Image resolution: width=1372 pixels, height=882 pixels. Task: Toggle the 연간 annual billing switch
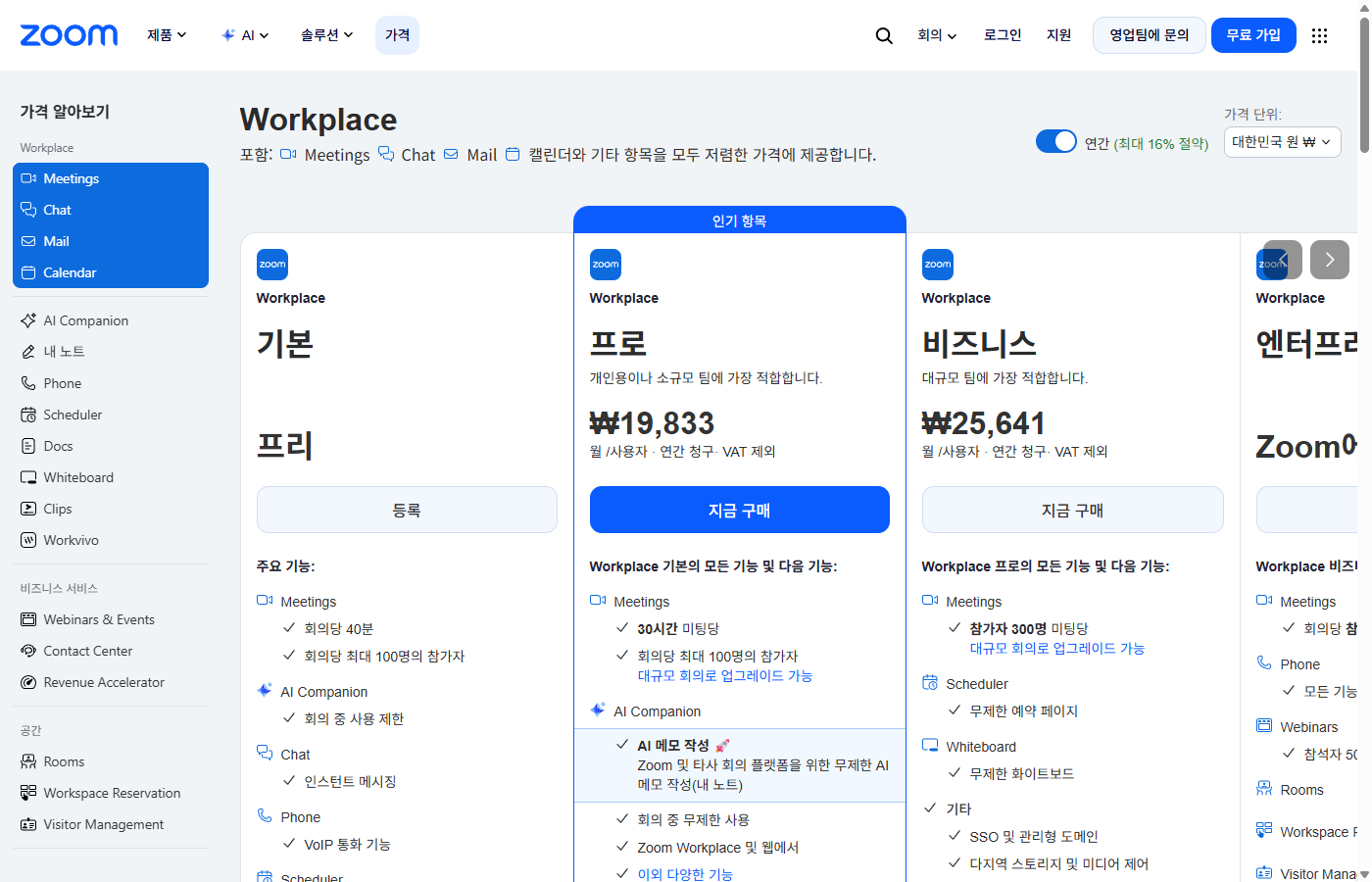pos(1056,140)
